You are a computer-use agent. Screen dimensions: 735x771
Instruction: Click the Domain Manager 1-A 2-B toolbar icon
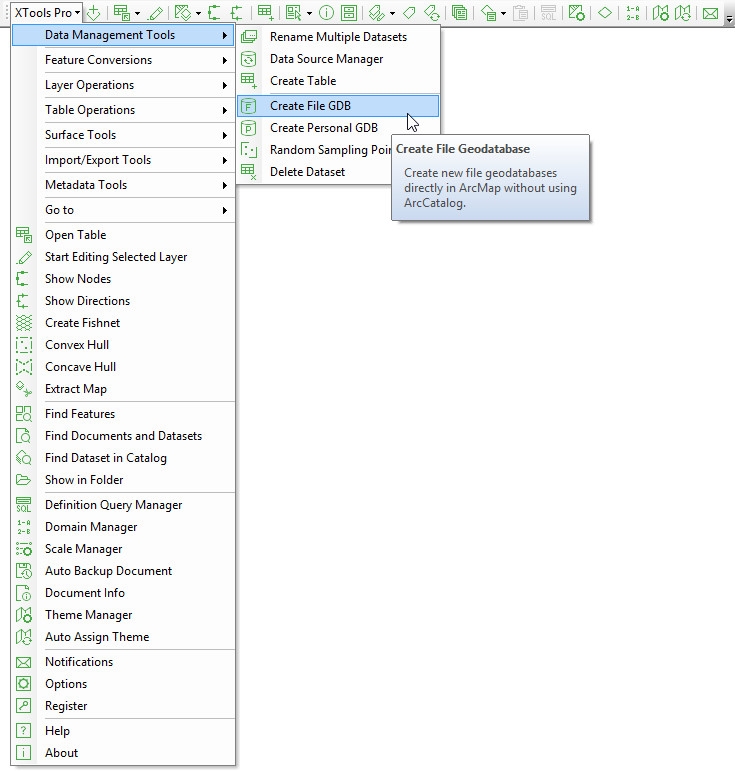pyautogui.click(x=633, y=13)
